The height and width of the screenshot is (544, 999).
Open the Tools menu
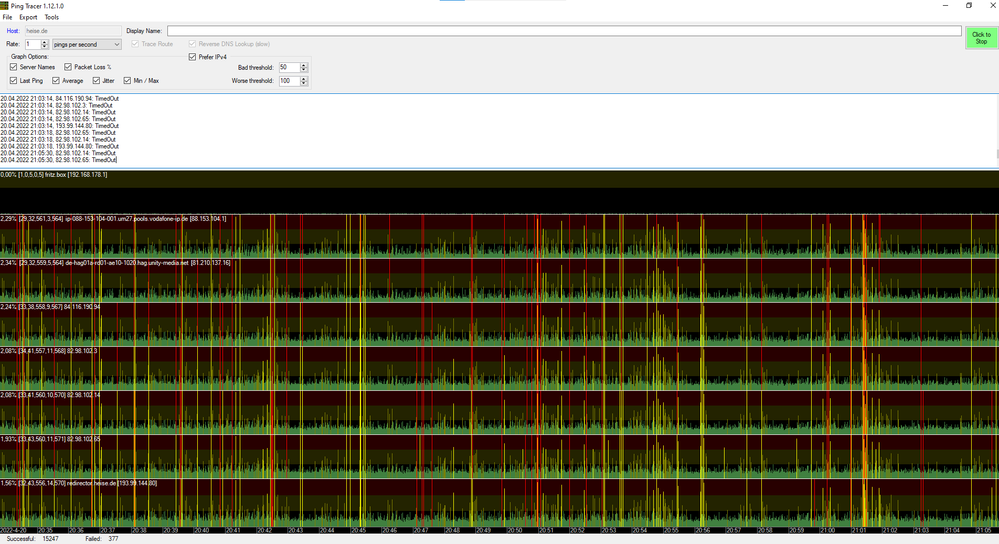click(52, 17)
